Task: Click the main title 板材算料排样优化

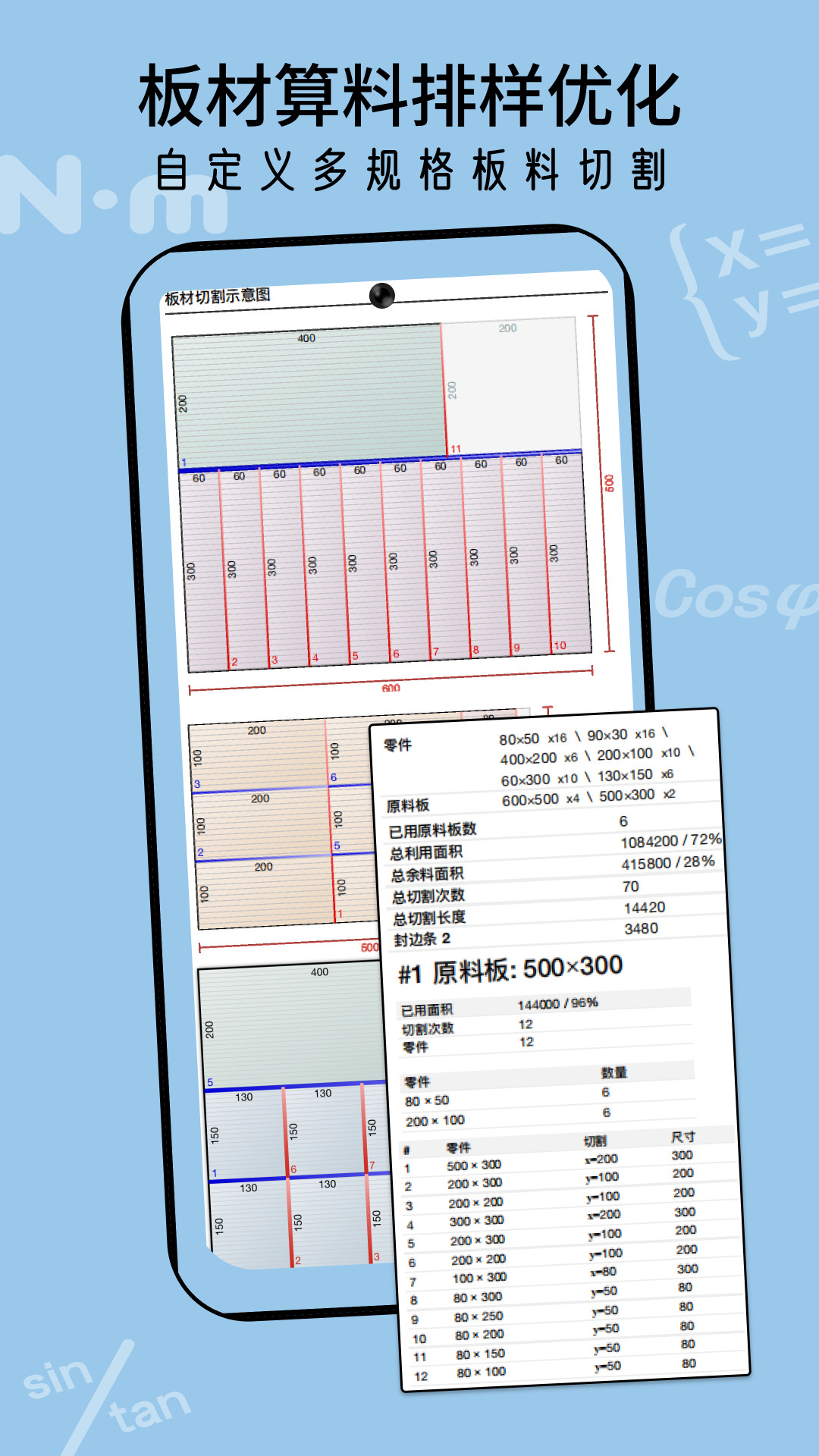Action: (409, 96)
